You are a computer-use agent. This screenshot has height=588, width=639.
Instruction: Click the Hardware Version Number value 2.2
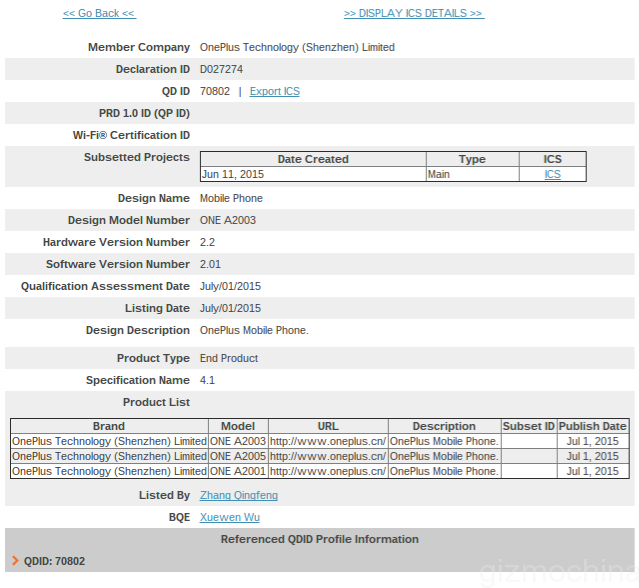pos(207,242)
